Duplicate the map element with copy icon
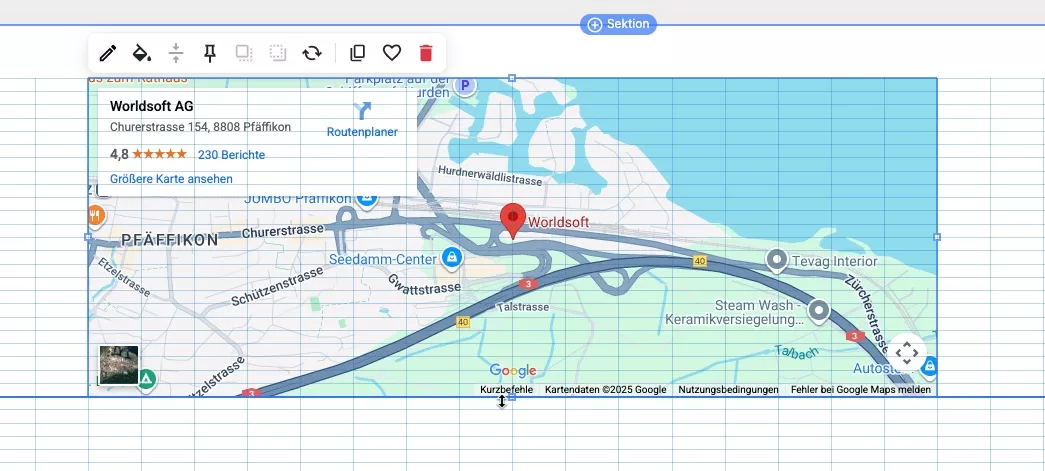Image resolution: width=1045 pixels, height=471 pixels. 357,54
